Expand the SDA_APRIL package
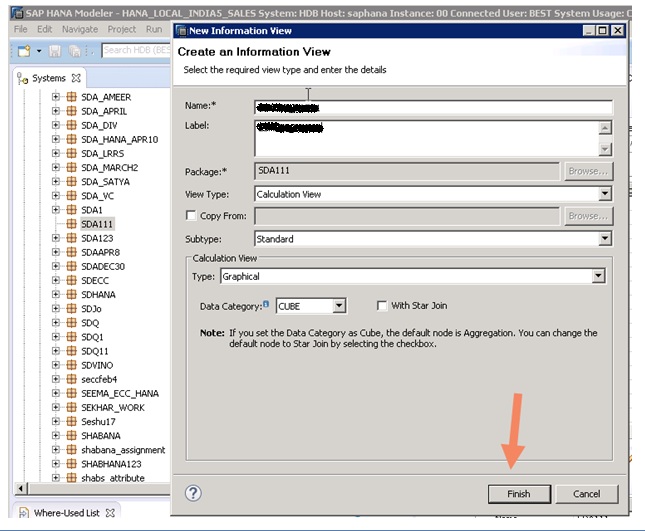 [56, 111]
